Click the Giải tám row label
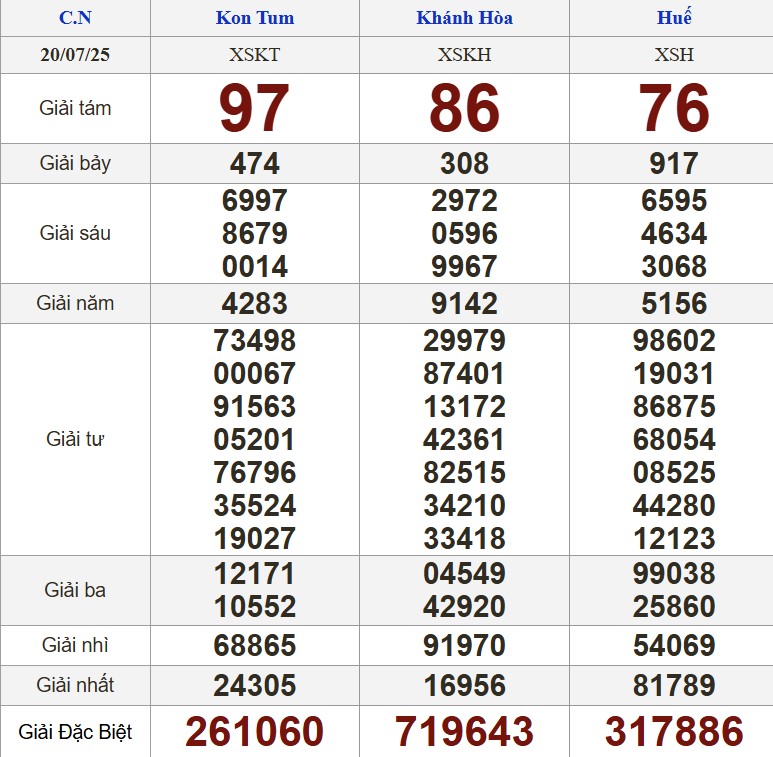This screenshot has width=773, height=757. pos(75,108)
